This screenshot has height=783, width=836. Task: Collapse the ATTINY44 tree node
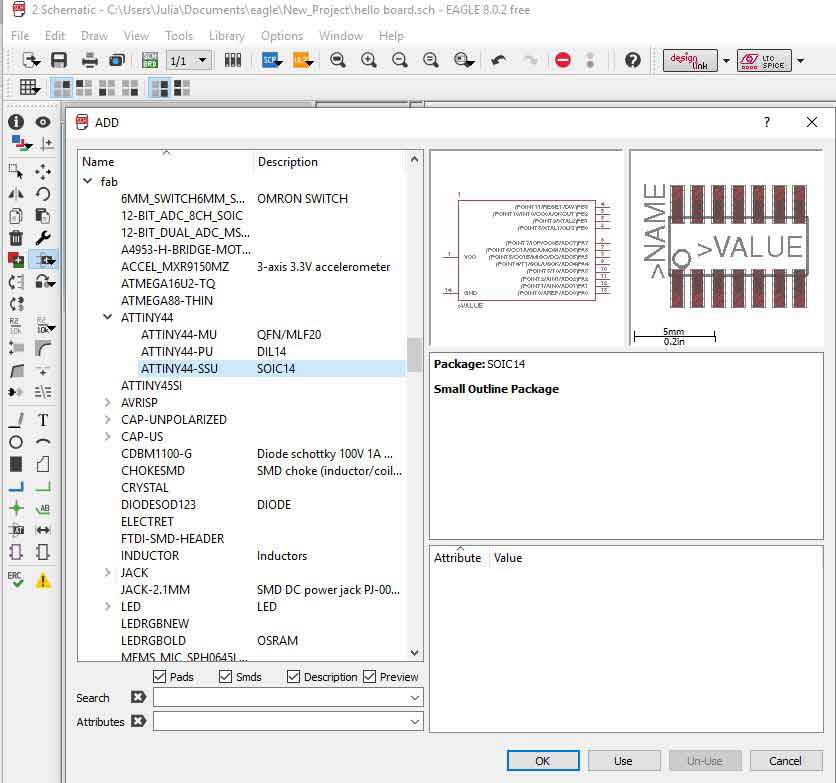pos(108,317)
